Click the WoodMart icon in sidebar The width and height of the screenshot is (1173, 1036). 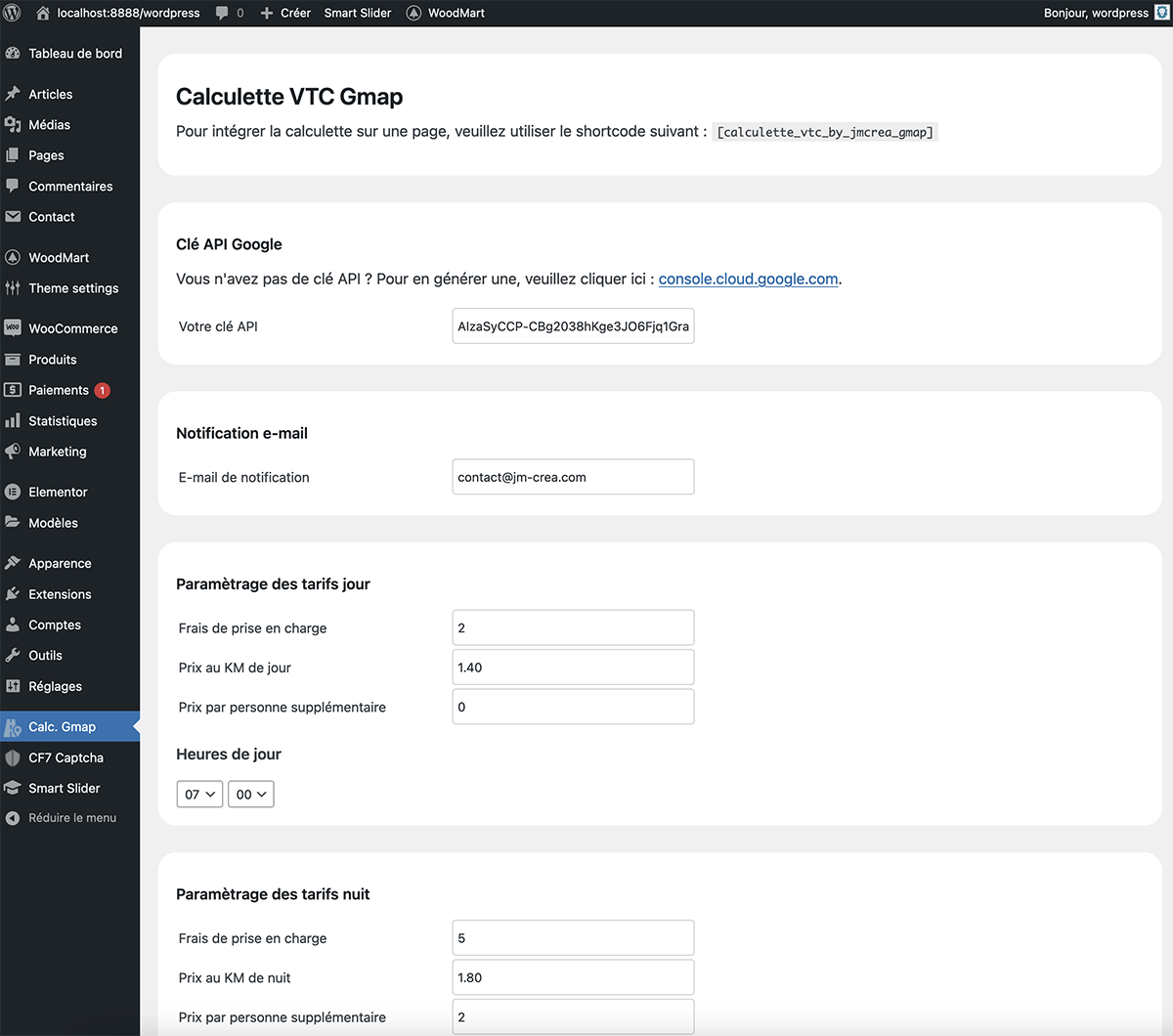click(x=13, y=258)
